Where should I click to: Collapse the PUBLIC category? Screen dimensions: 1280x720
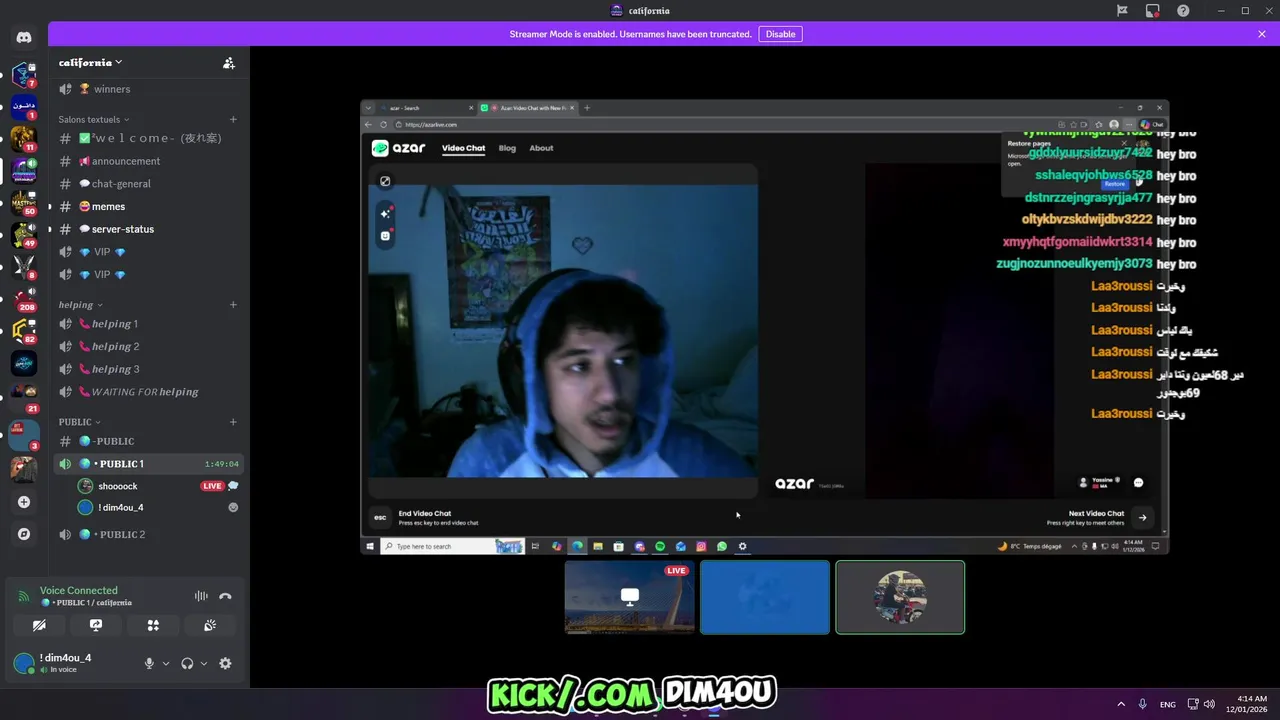(79, 422)
